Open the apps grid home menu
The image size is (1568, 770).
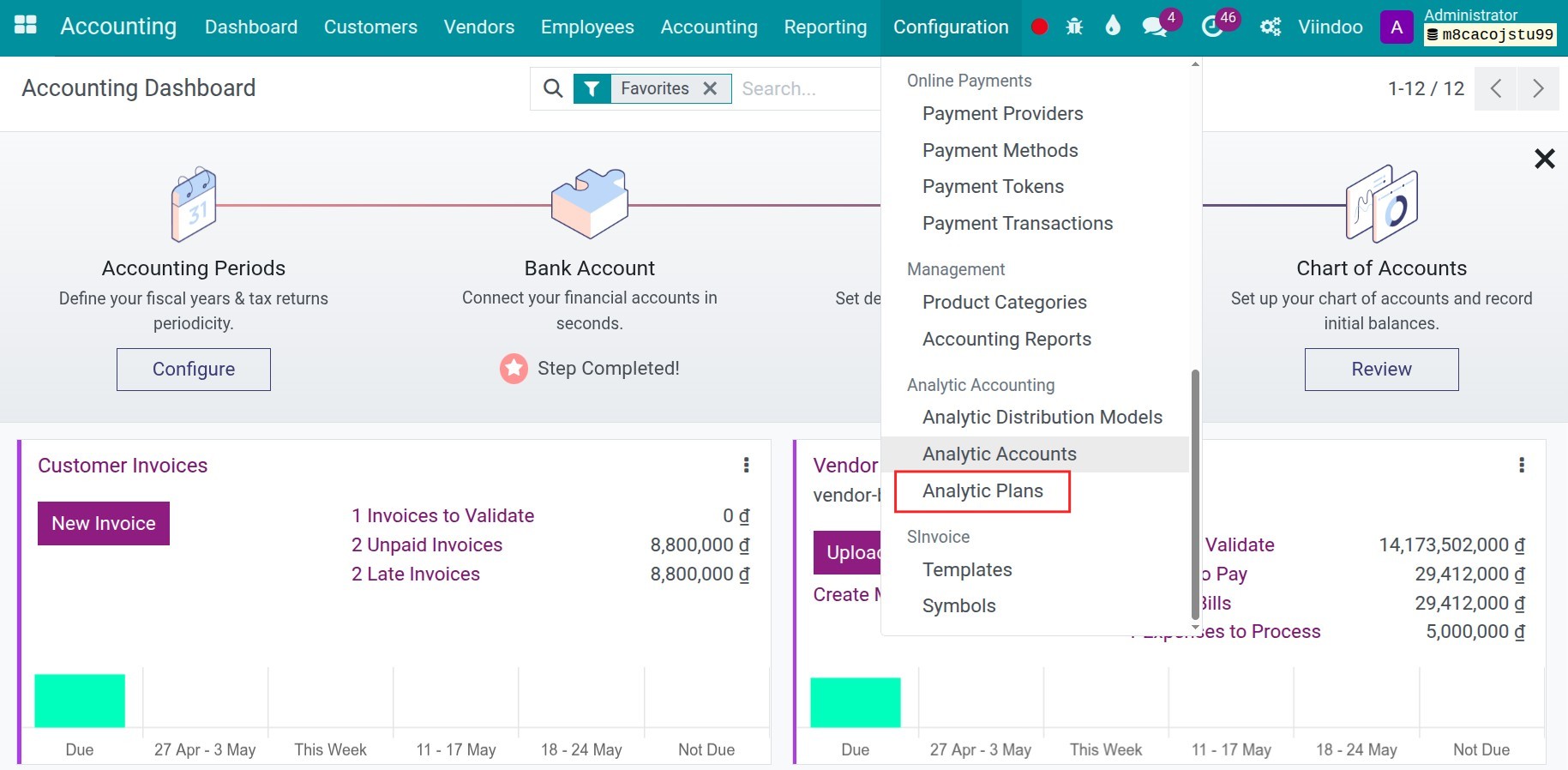(x=26, y=25)
